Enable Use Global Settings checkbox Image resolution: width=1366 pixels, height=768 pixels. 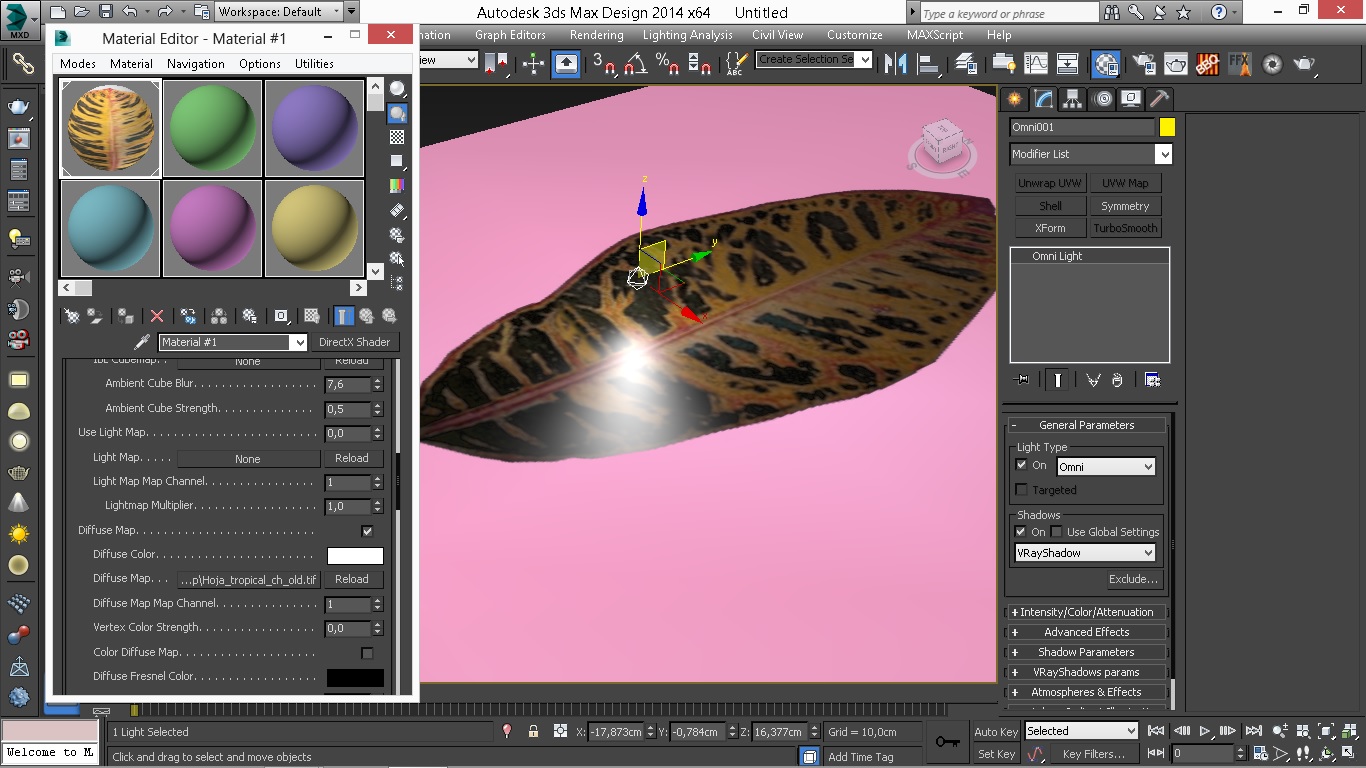1056,532
